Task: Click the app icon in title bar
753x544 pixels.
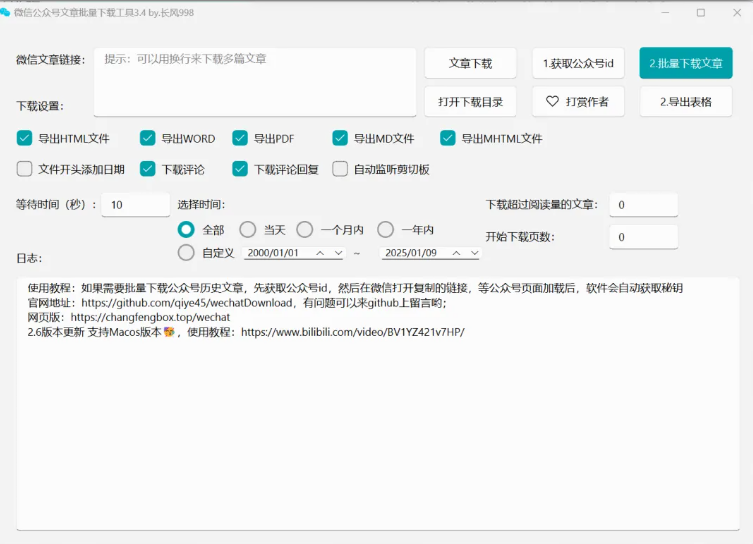Action: tap(5, 12)
